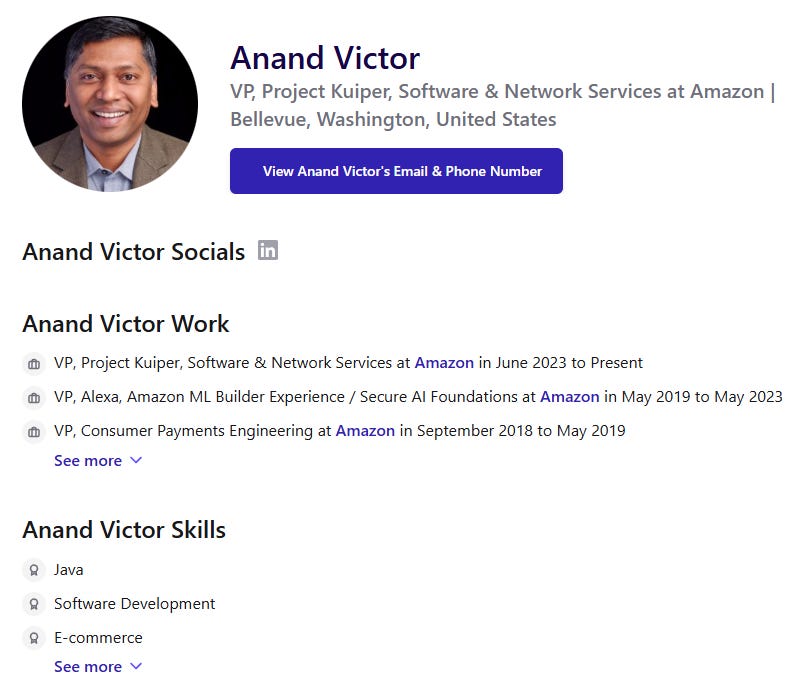Click badge icon next to Software Development
Image resolution: width=803 pixels, height=697 pixels.
click(x=34, y=604)
